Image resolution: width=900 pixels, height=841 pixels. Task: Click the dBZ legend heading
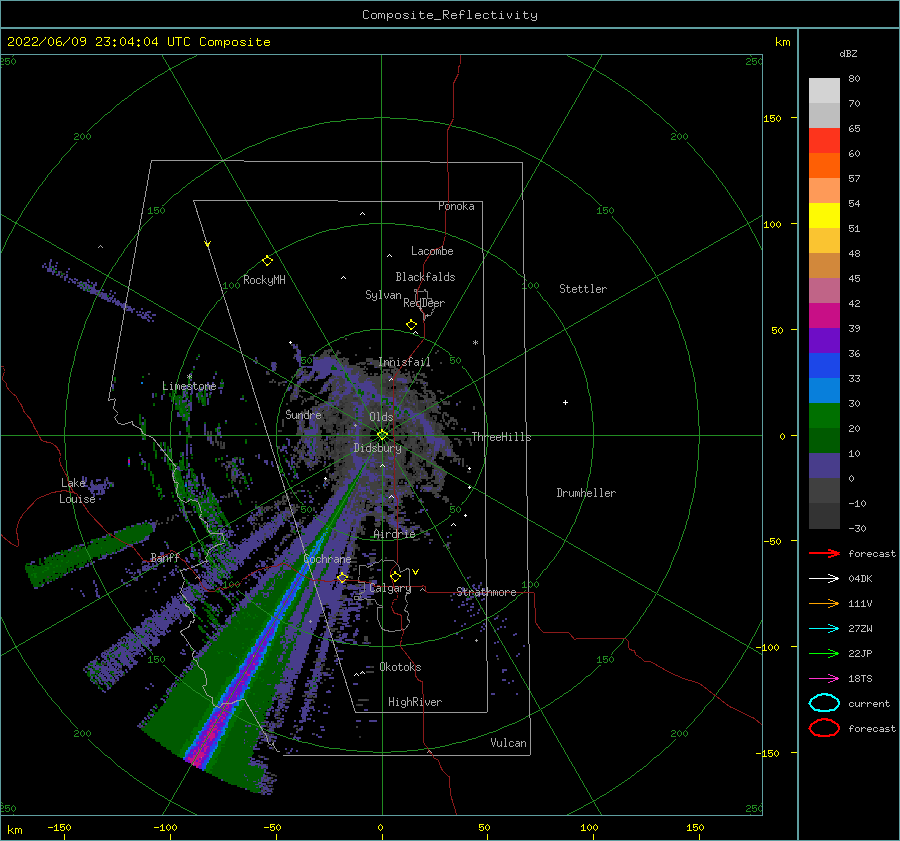[x=848, y=54]
